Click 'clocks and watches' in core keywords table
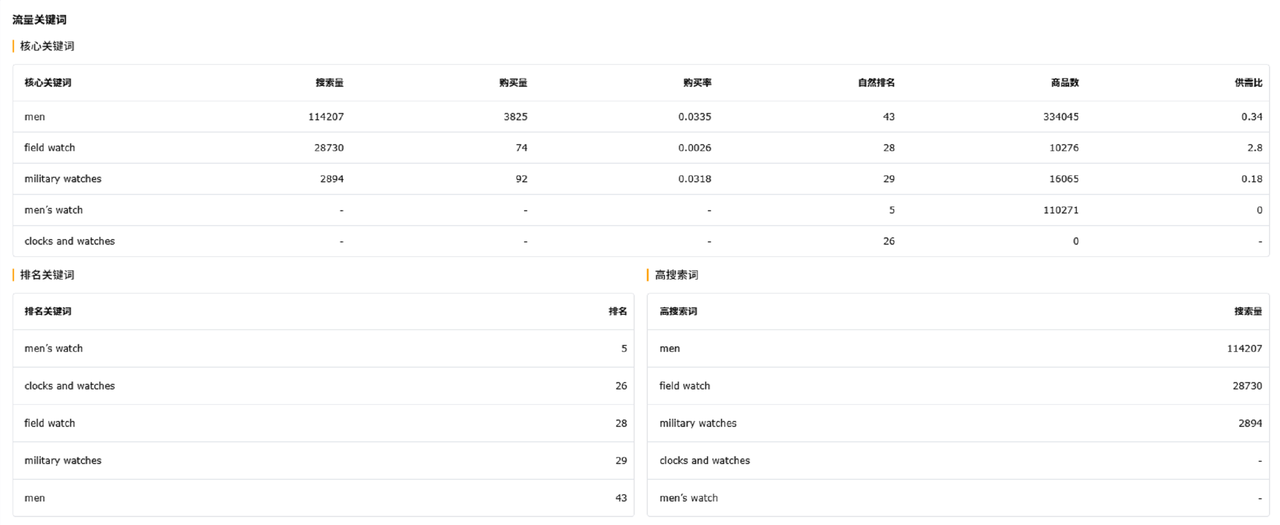The image size is (1280, 525). click(x=70, y=241)
